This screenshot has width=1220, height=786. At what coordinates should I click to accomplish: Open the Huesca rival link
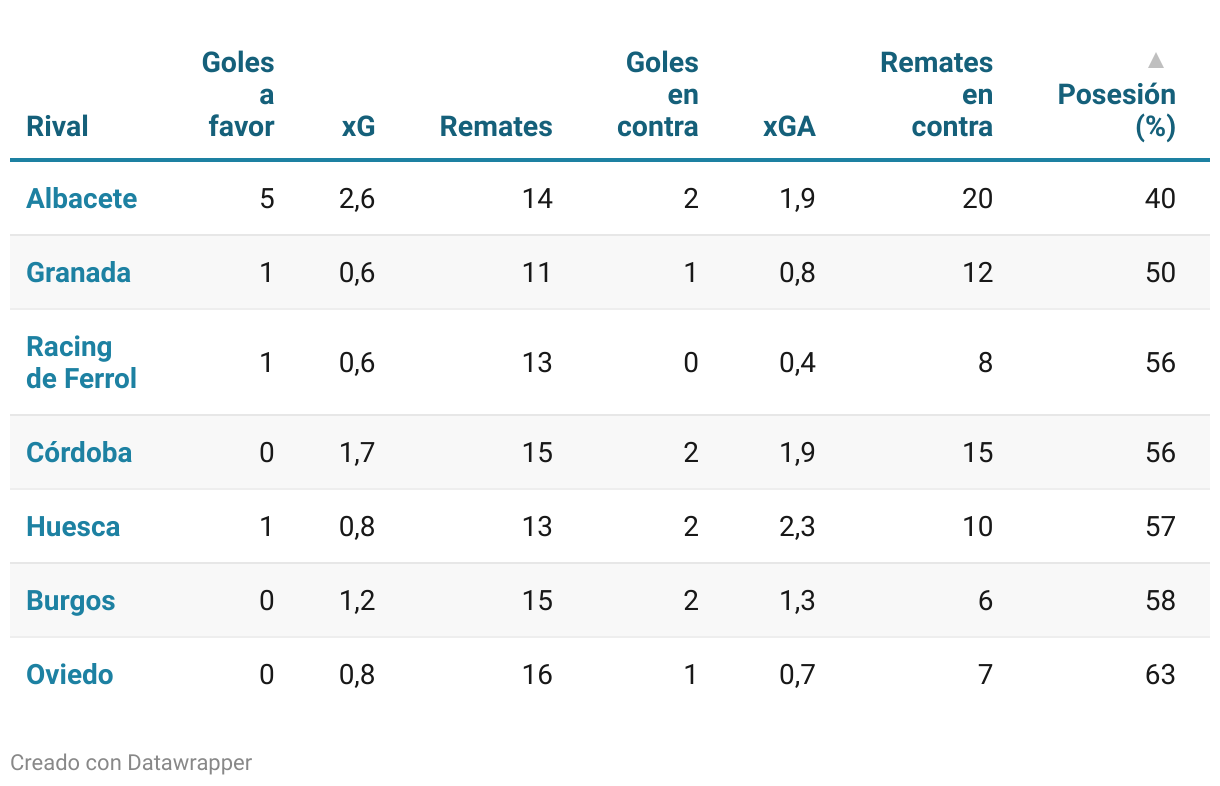point(73,526)
